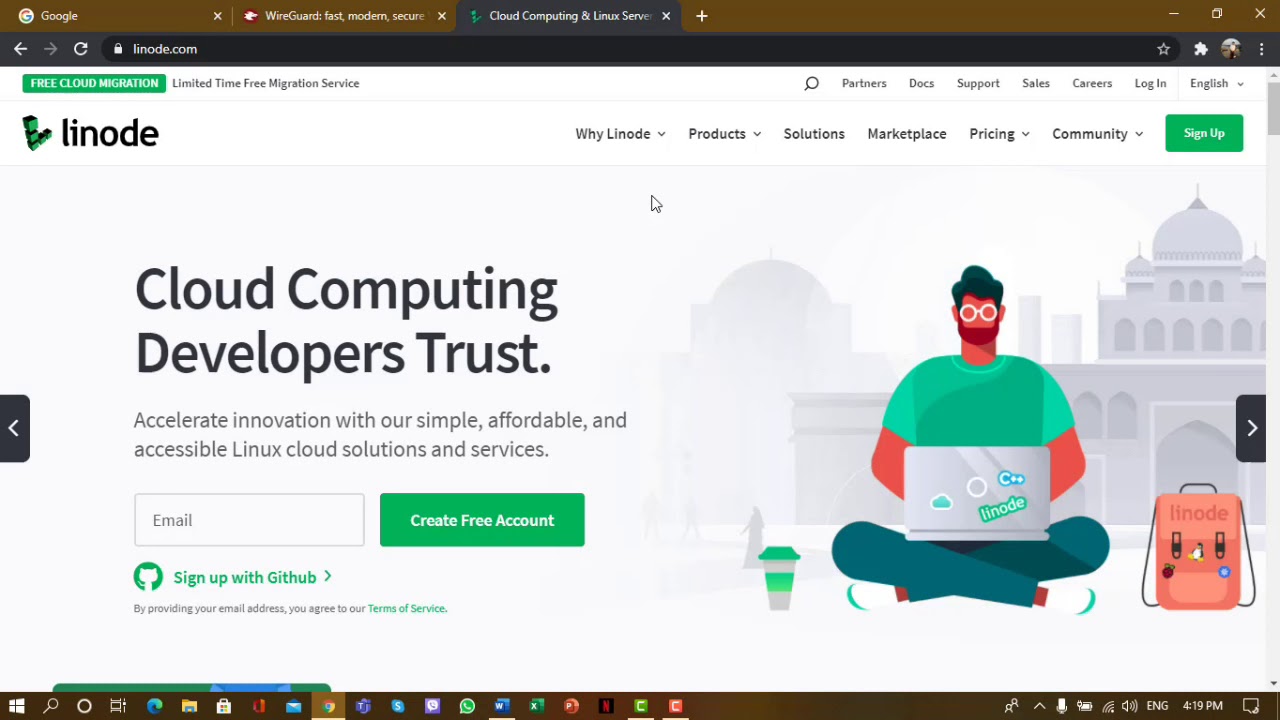Open Windows taskbar search
The image size is (1280, 720).
tap(51, 706)
